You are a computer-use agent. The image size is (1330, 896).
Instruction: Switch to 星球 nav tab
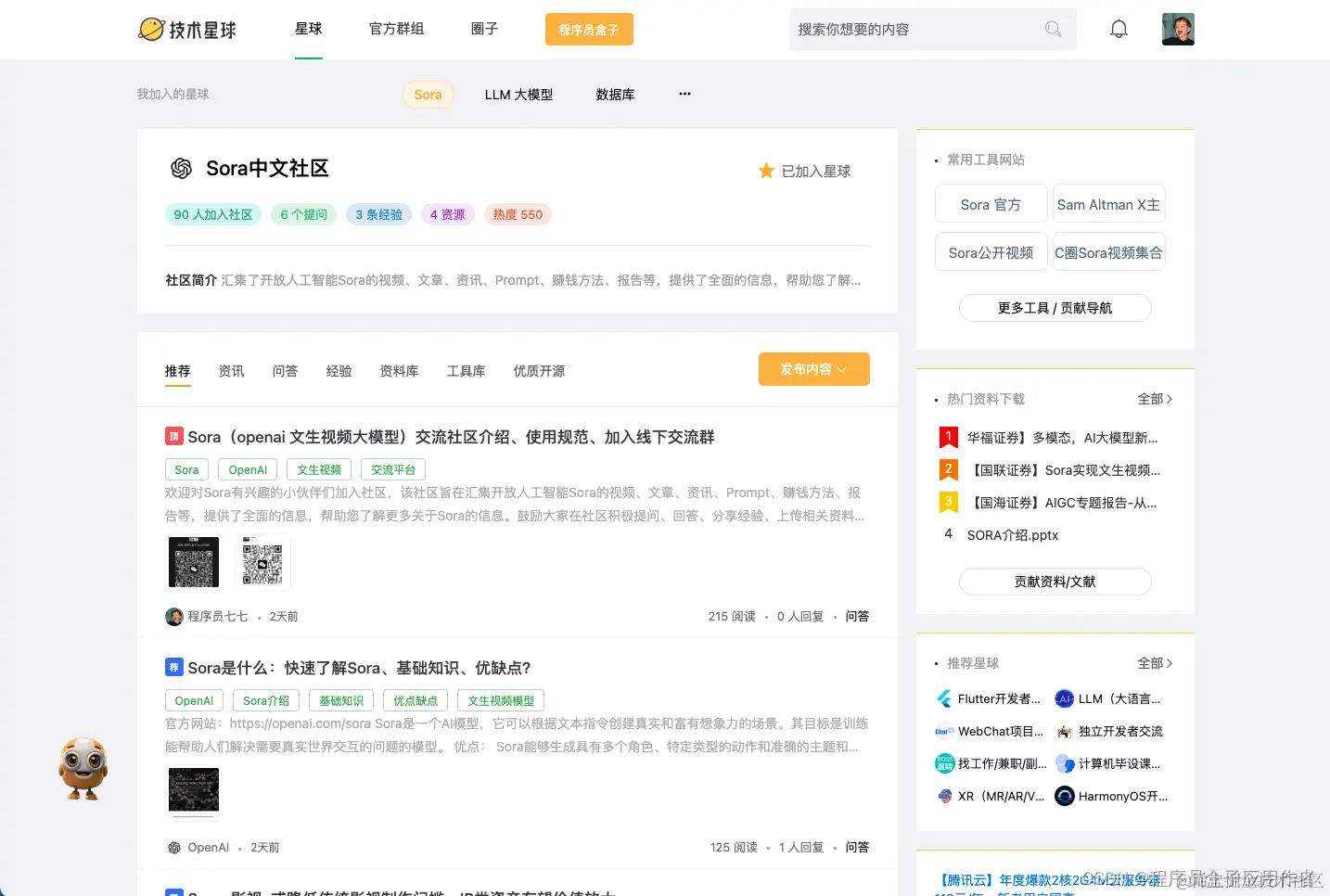click(x=309, y=29)
